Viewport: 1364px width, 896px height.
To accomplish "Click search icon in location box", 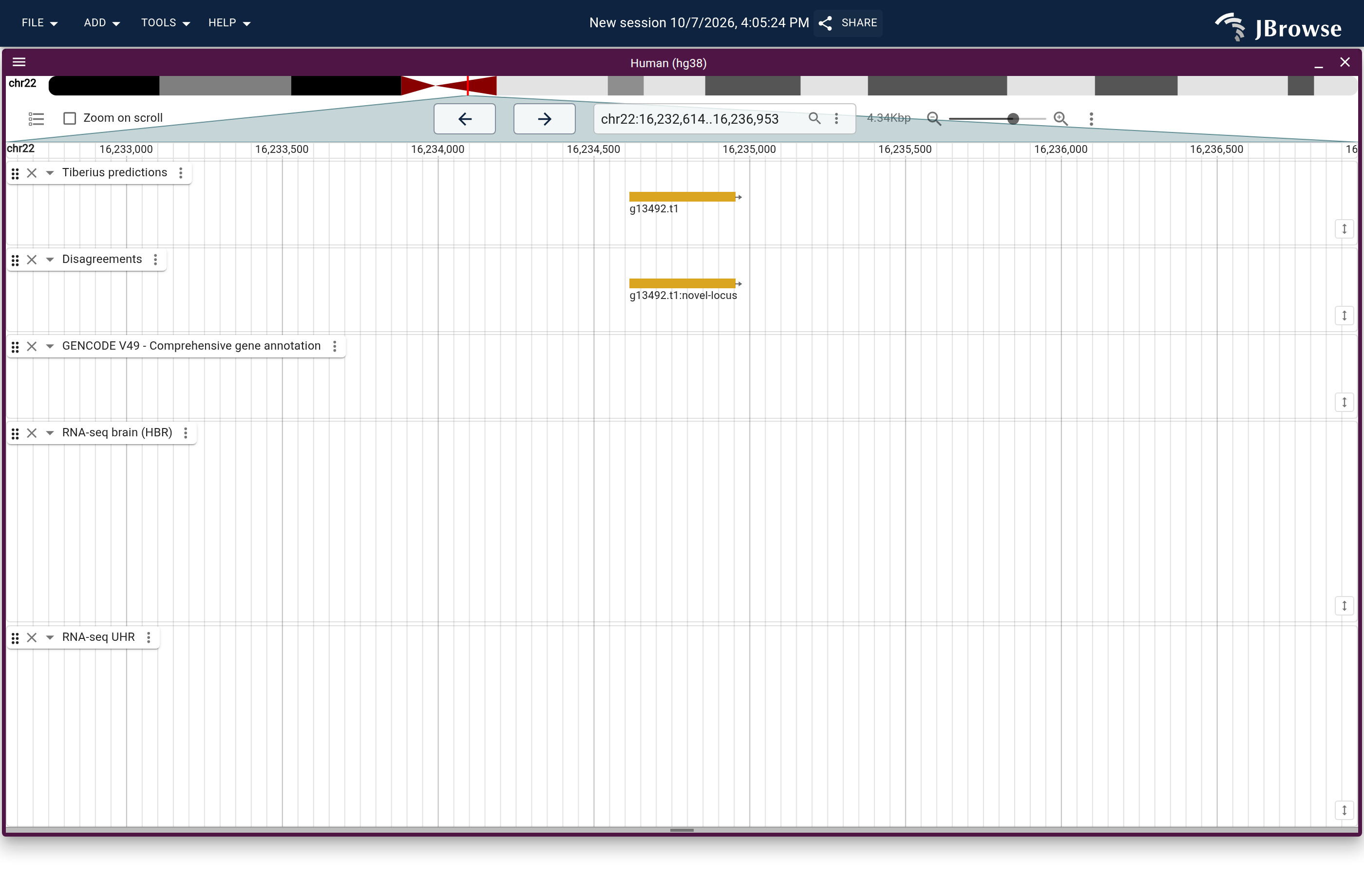I will tap(815, 119).
